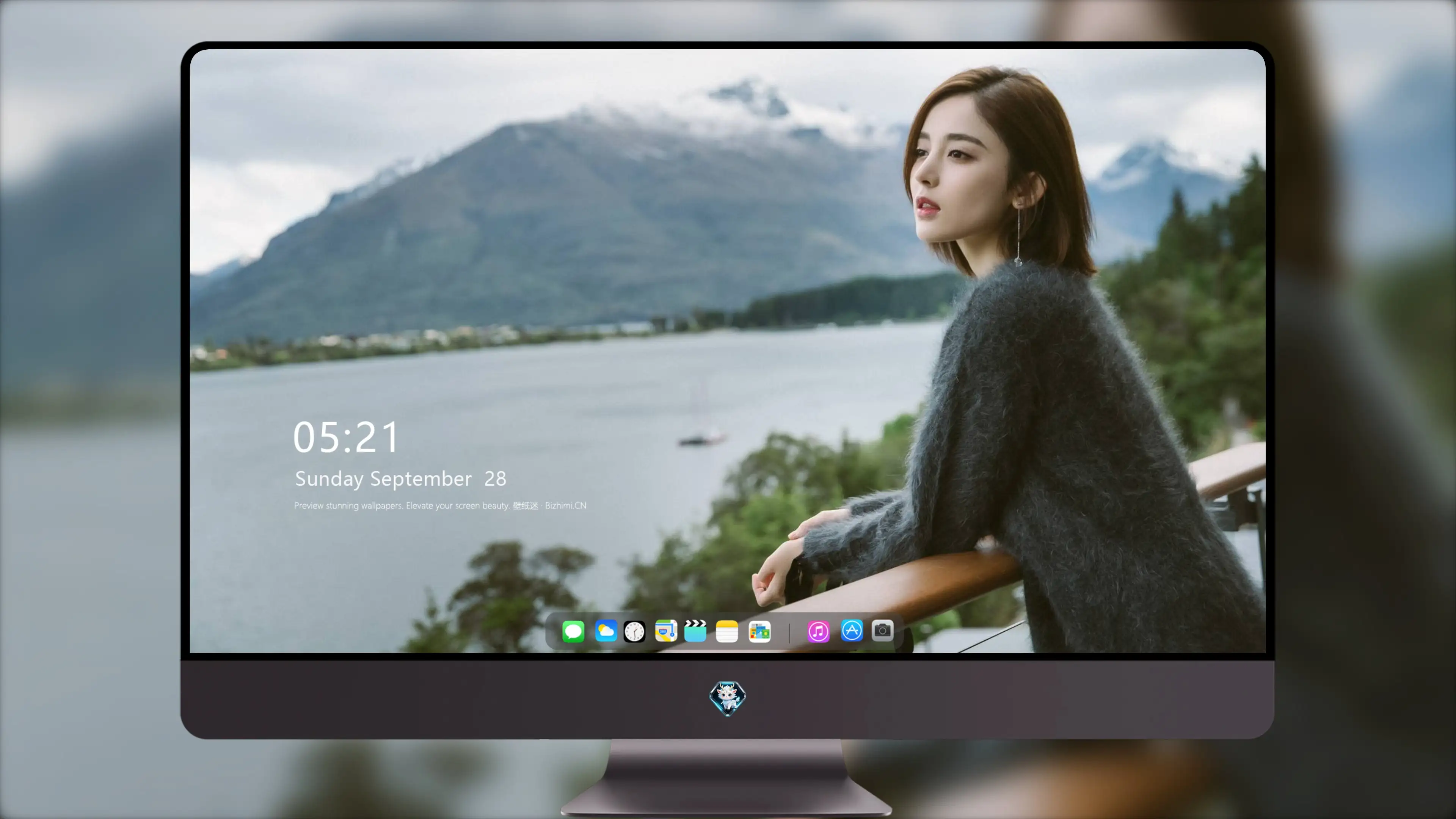The width and height of the screenshot is (1456, 819).
Task: Open the Weather app in the dock
Action: click(x=606, y=631)
